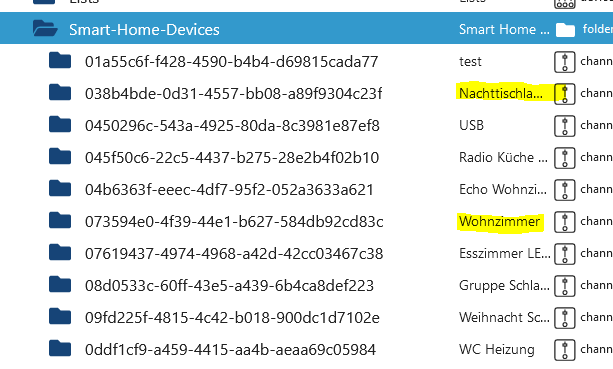The image size is (613, 369).
Task: Click the Gruppe Schla... name cell
Action: (x=504, y=286)
